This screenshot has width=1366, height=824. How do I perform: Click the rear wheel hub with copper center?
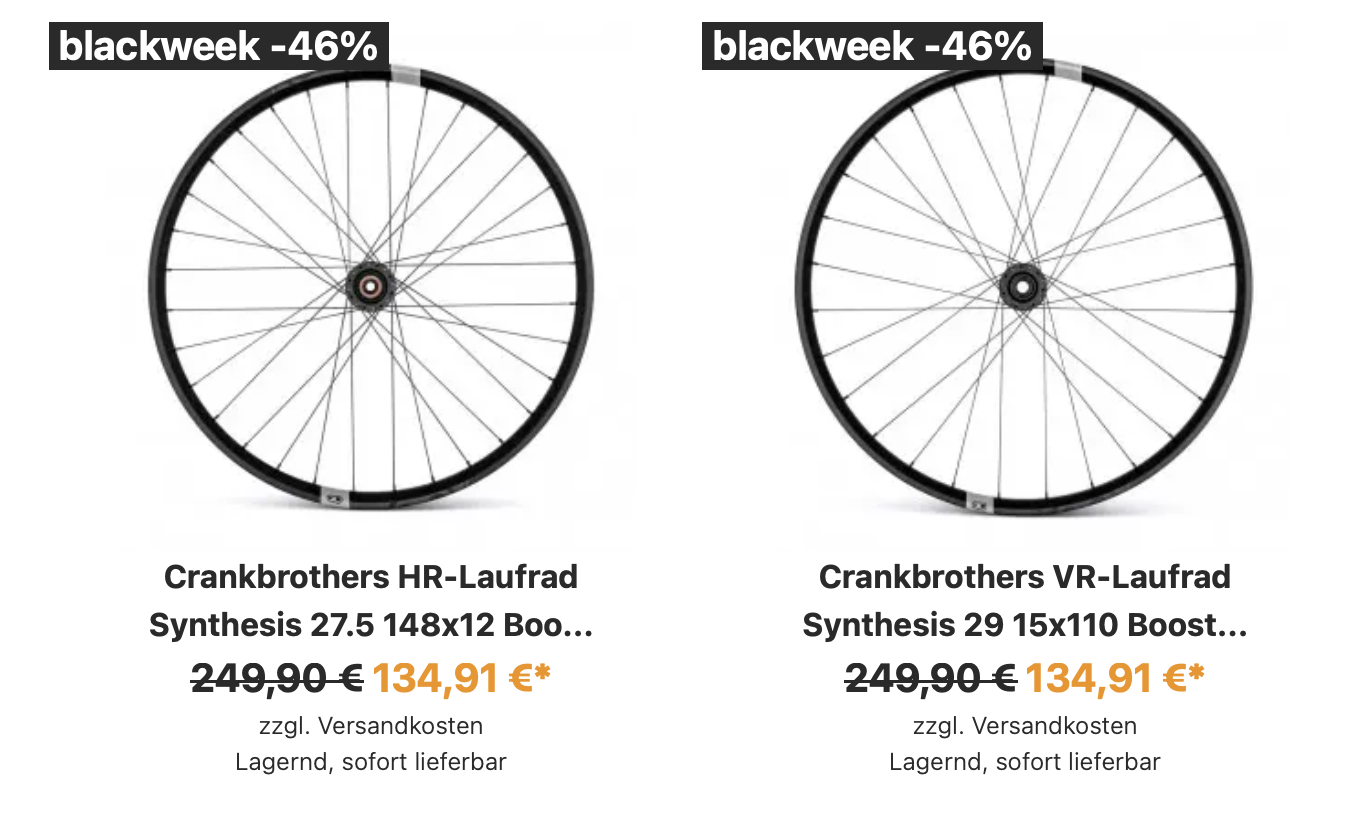point(371,287)
